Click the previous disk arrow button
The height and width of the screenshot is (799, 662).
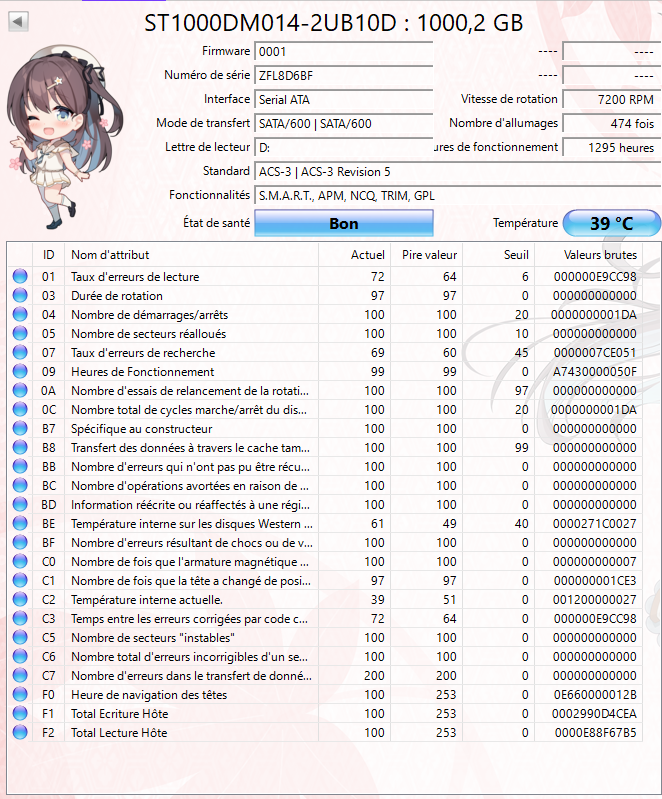[x=19, y=22]
